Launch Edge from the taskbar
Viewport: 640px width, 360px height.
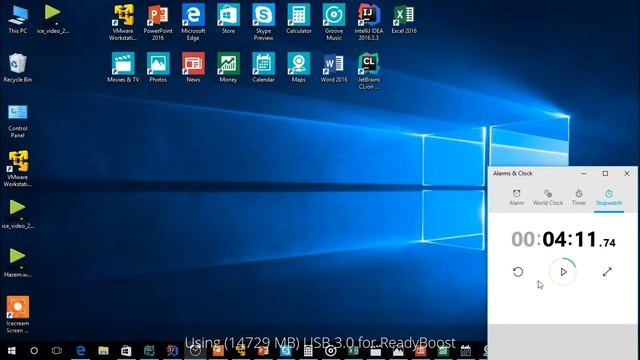tap(81, 351)
